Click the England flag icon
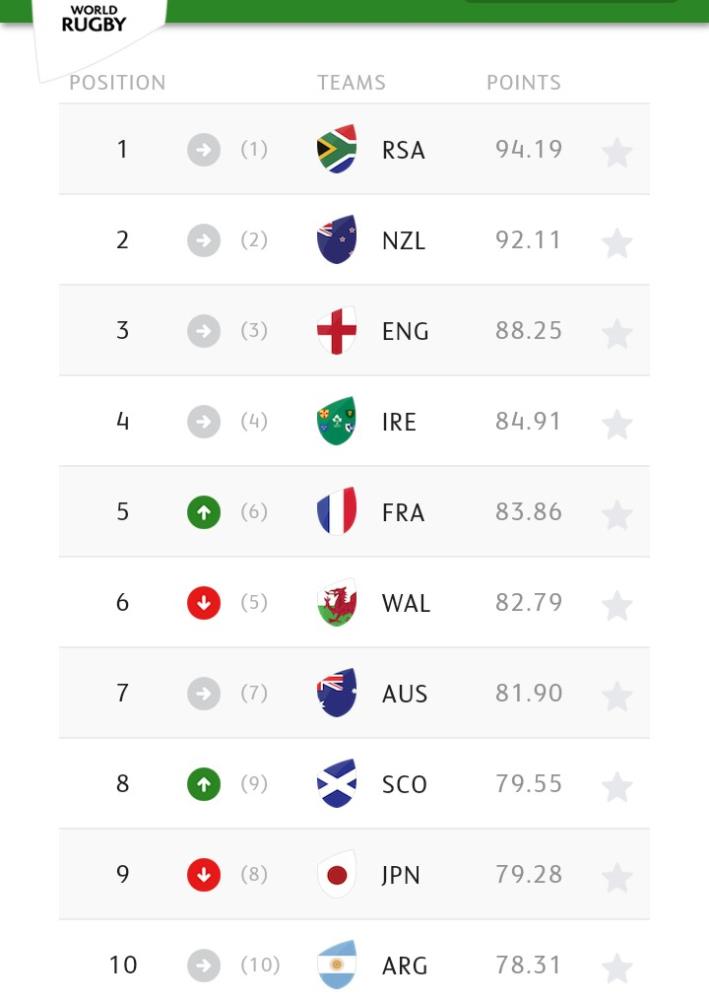This screenshot has height=1000, width=709. [337, 331]
